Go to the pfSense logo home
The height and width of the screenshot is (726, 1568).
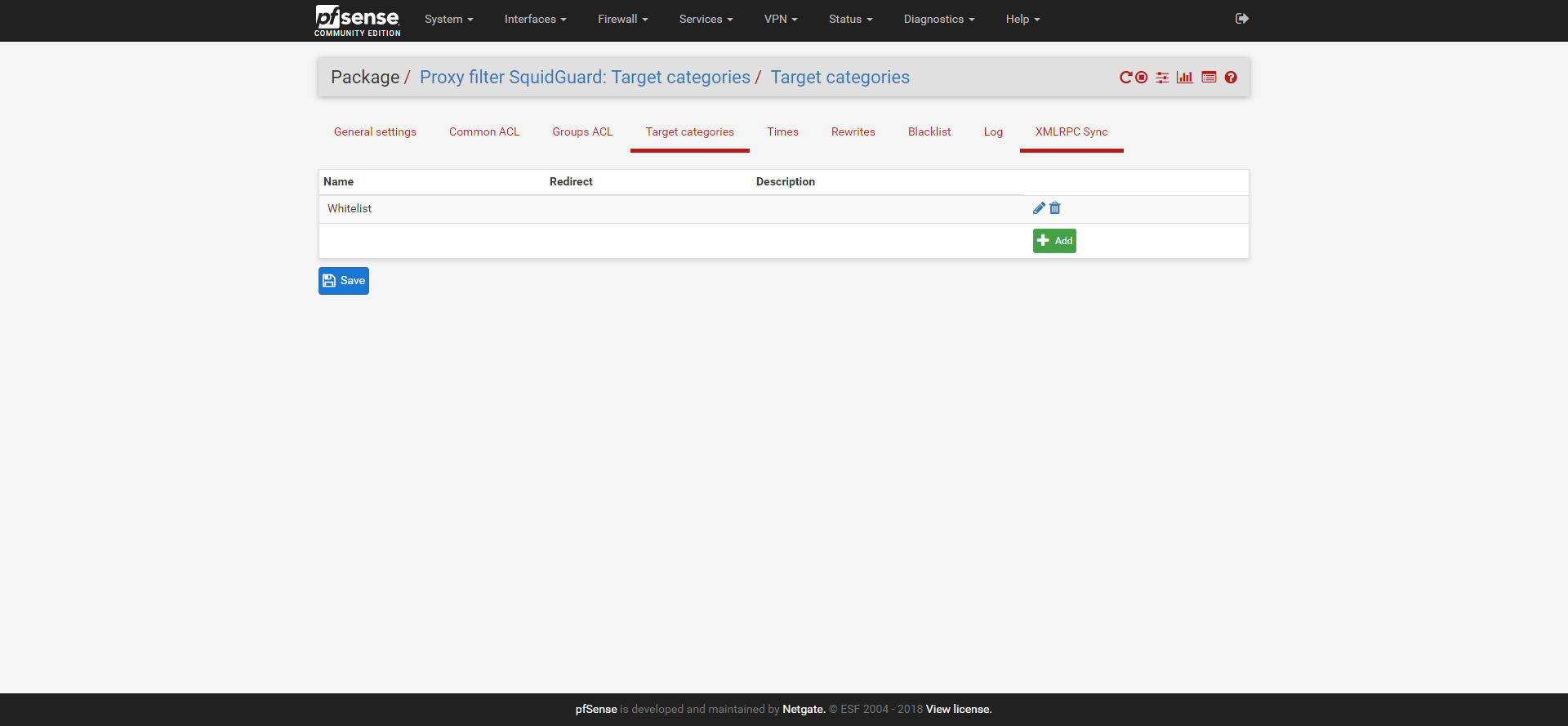tap(358, 20)
